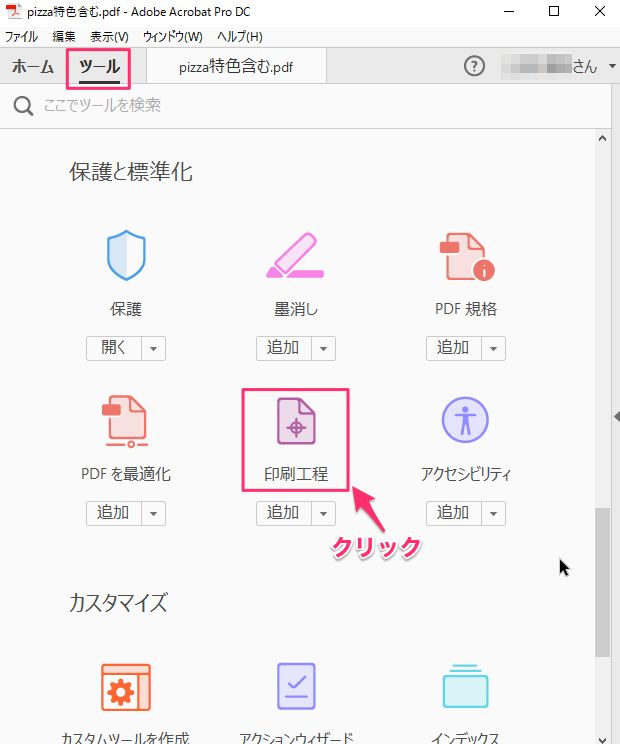Viewport: 620px width, 744px height.
Task: Click the search magnifier icon
Action: pyautogui.click(x=23, y=105)
